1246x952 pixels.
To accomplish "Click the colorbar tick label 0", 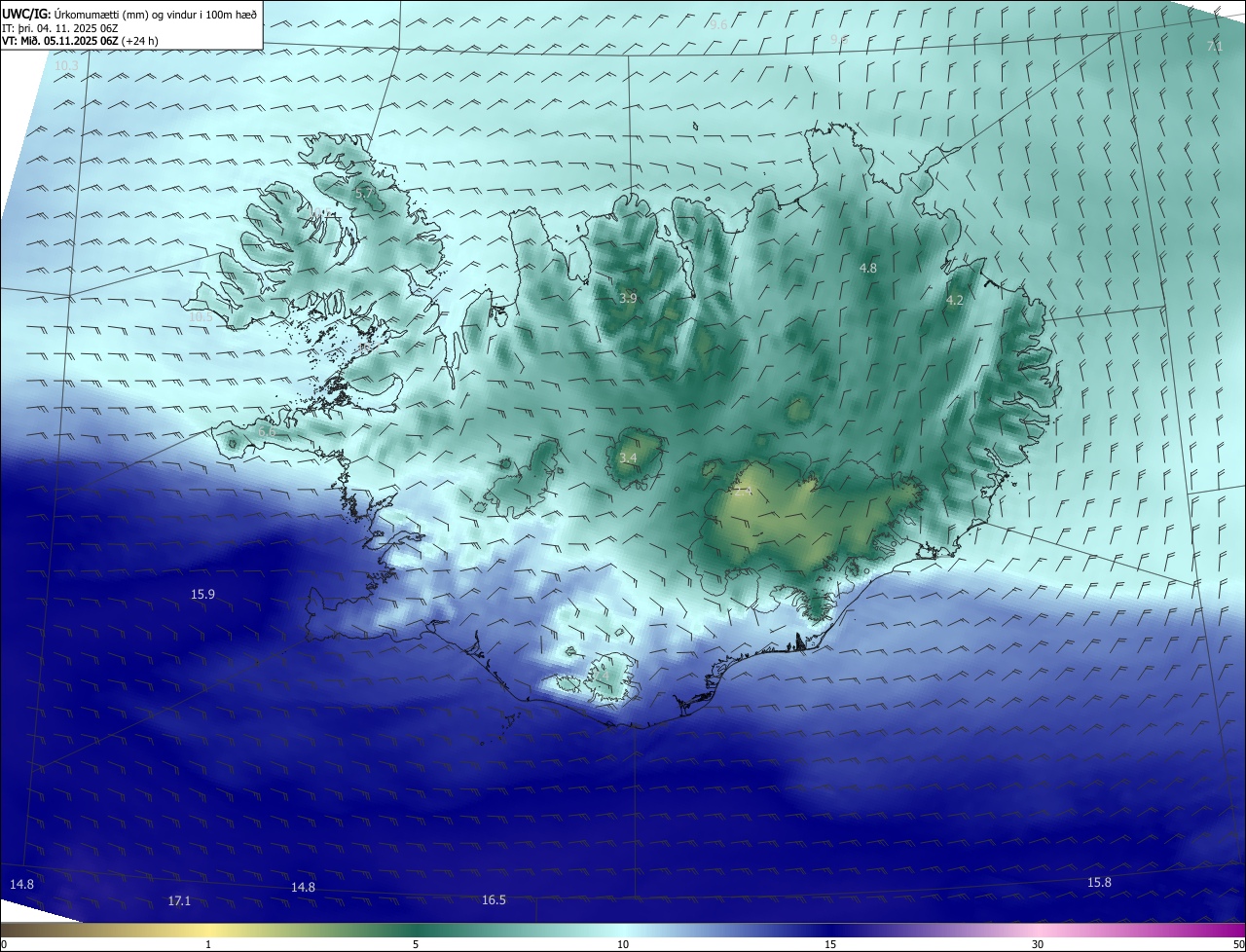I will (4, 944).
